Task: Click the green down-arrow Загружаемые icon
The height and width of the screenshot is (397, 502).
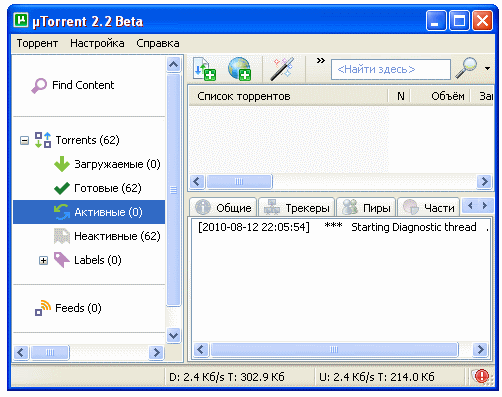Action: click(x=62, y=164)
